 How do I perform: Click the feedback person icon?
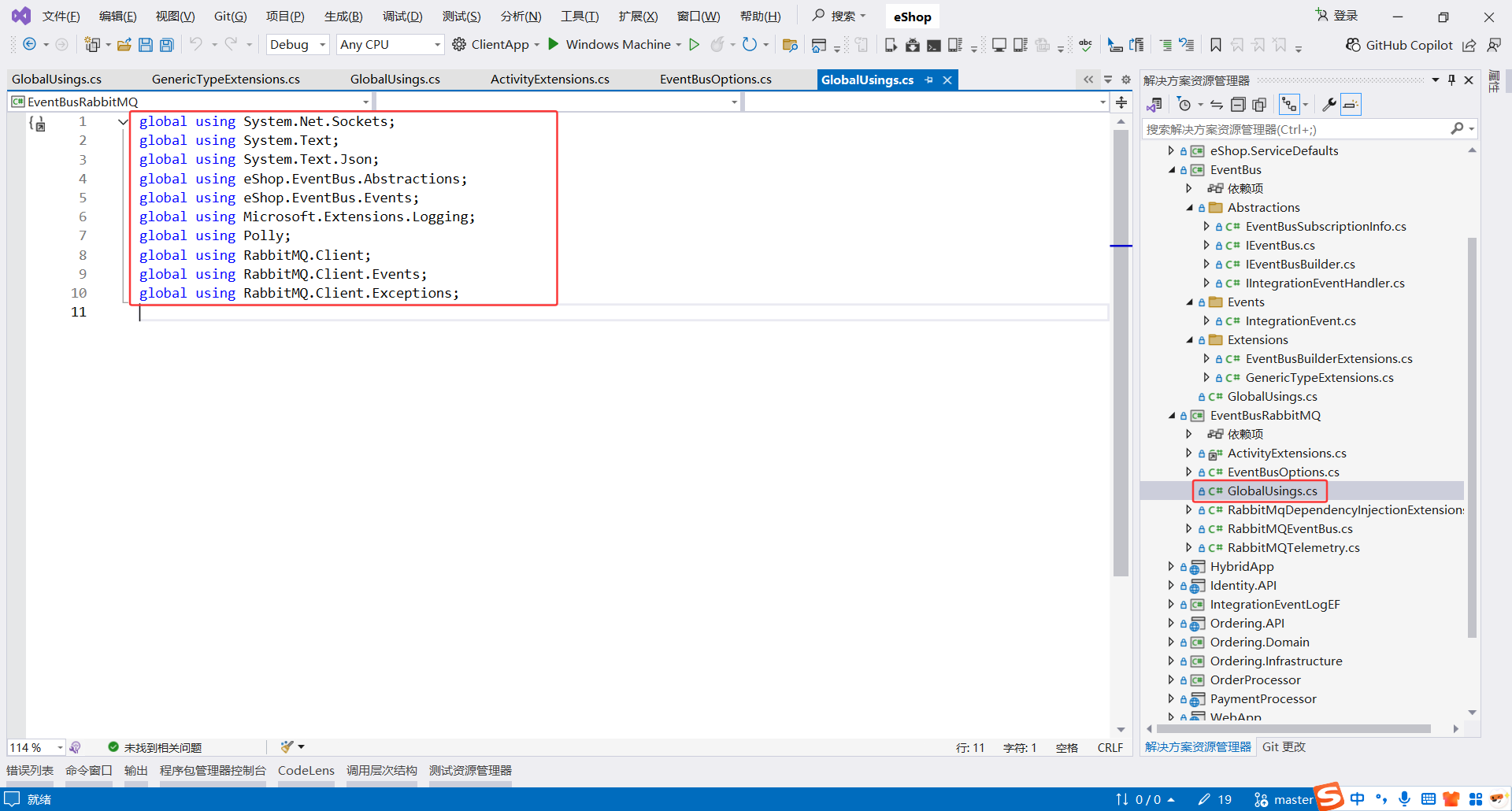click(1493, 45)
